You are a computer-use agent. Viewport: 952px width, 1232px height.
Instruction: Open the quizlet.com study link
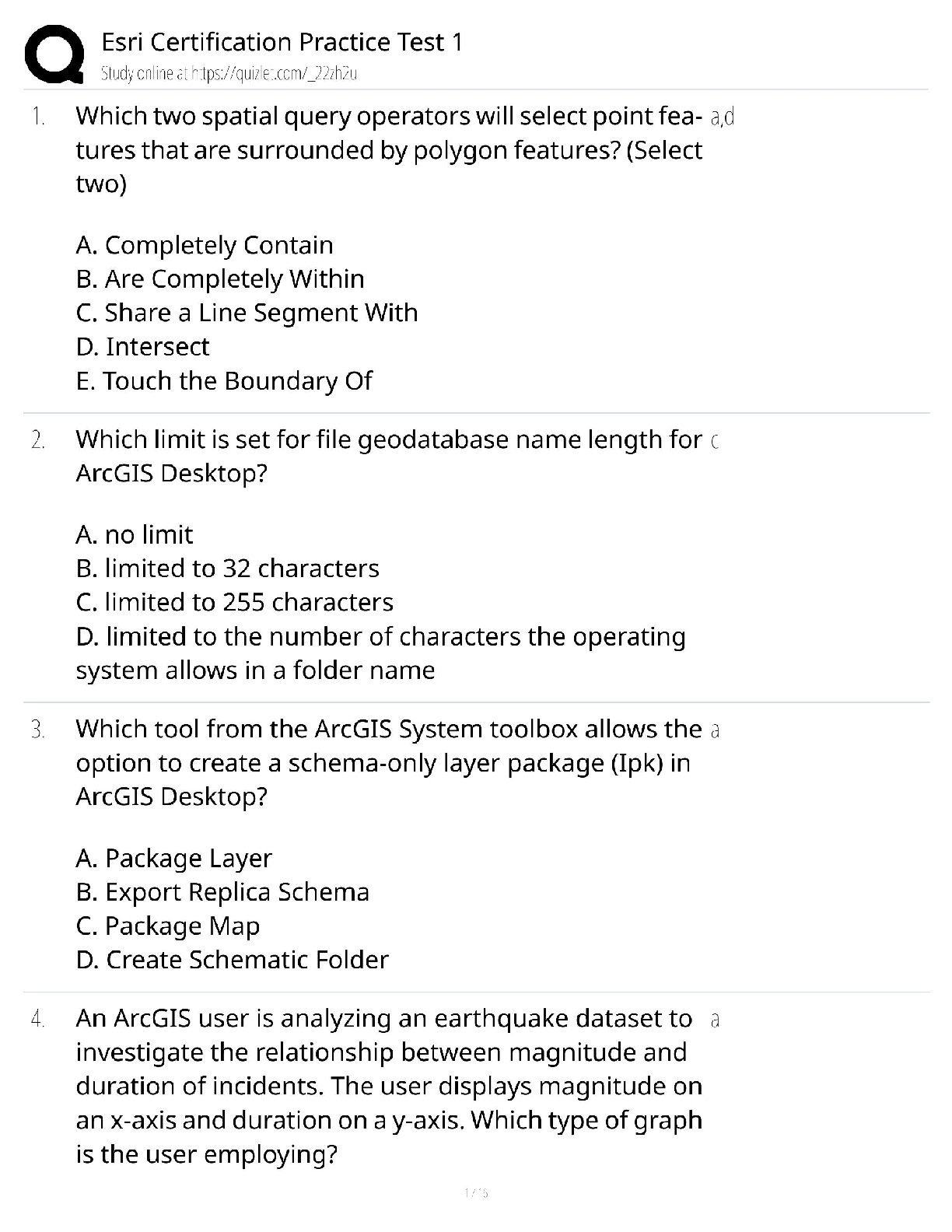coord(229,74)
